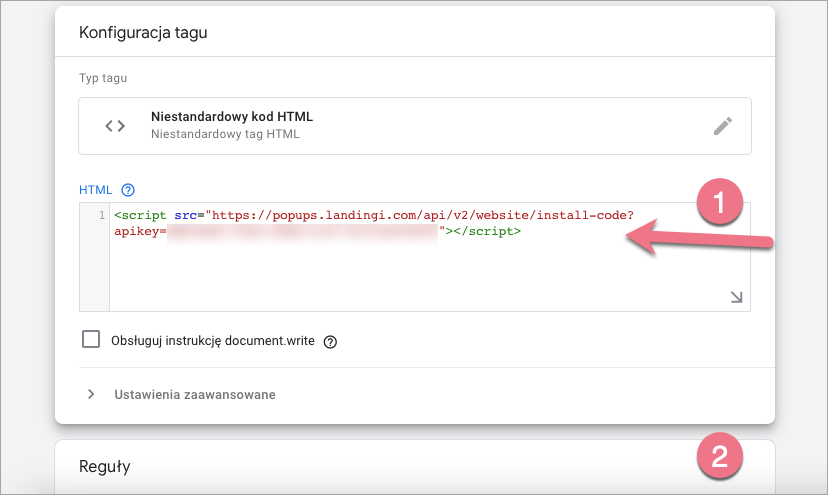Open the Reguły section panel
The image size is (828, 495).
105,466
